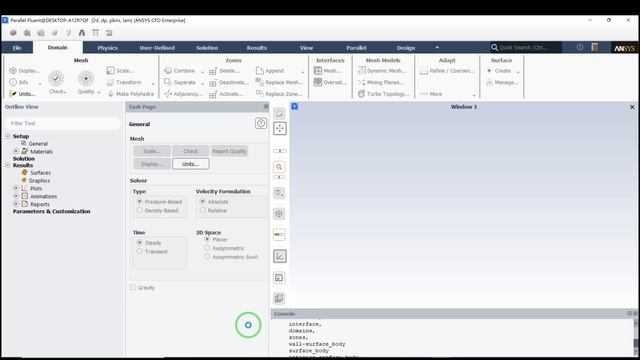Viewport: 640px width, 360px height.
Task: Click the Units... button in task page
Action: (x=191, y=164)
